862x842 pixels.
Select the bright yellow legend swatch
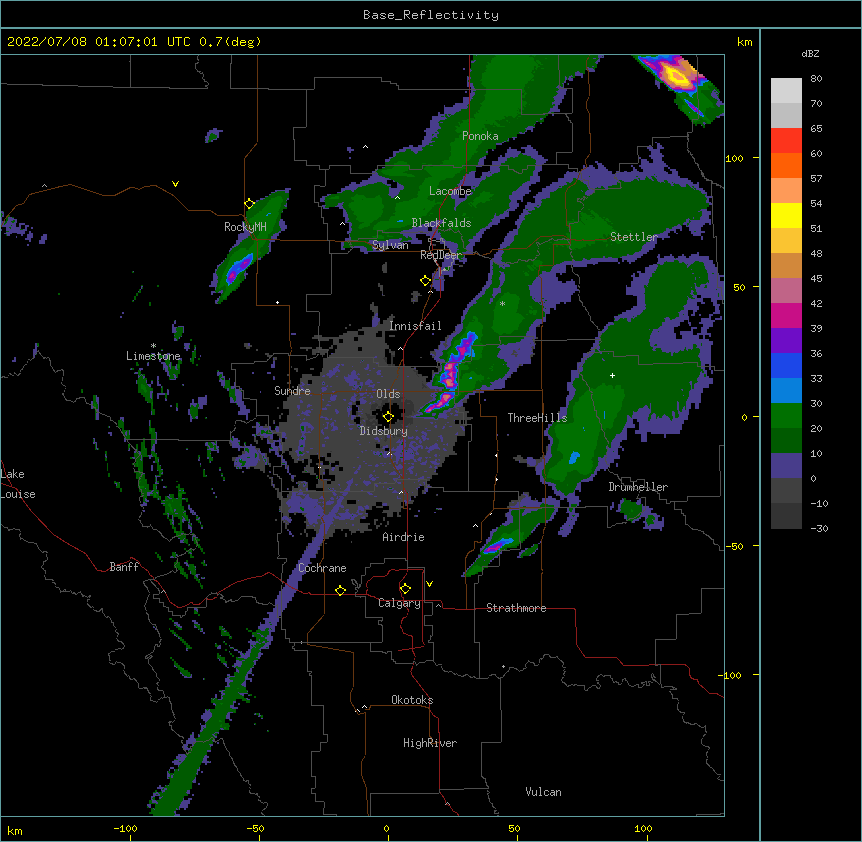coord(786,215)
